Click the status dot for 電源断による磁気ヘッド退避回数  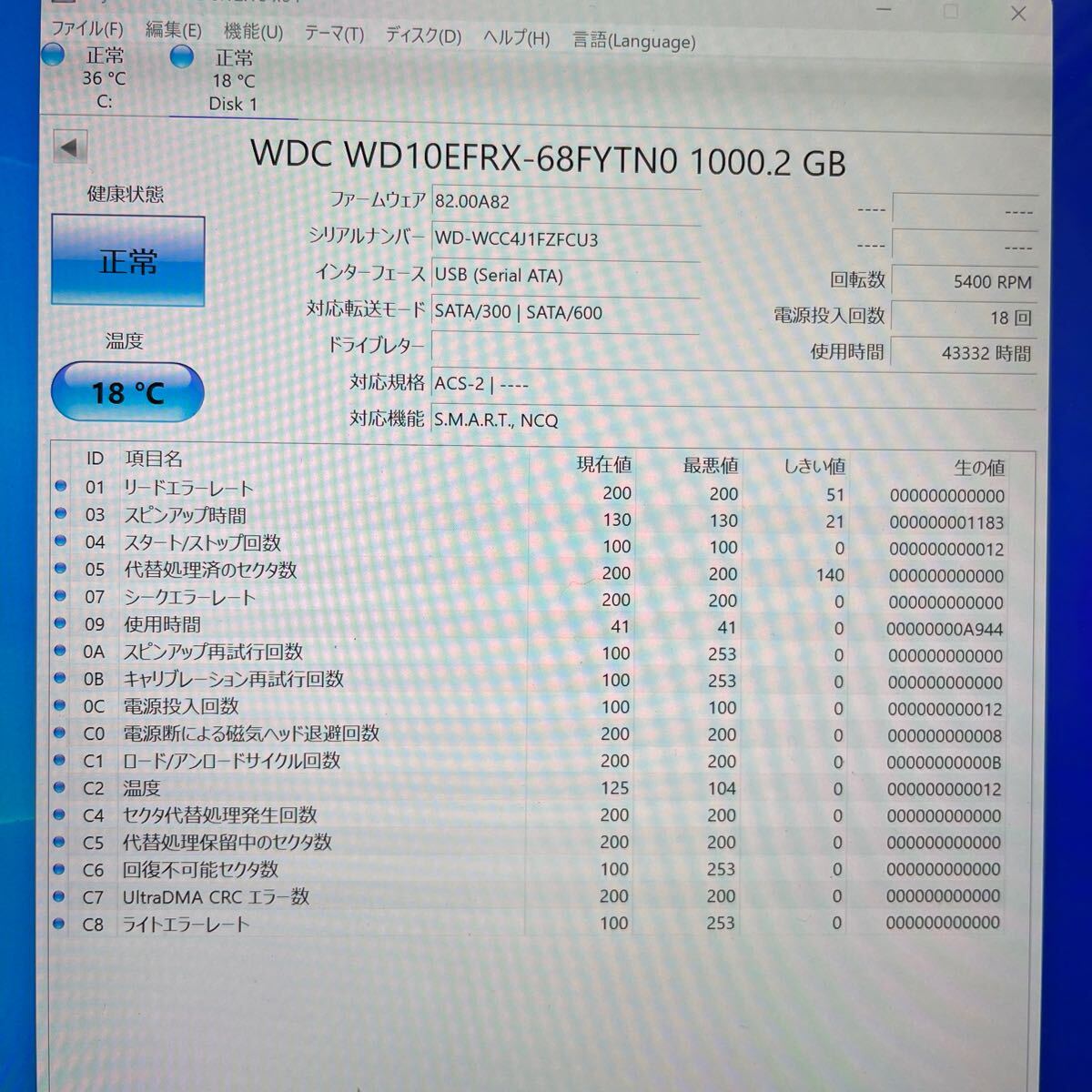click(61, 732)
